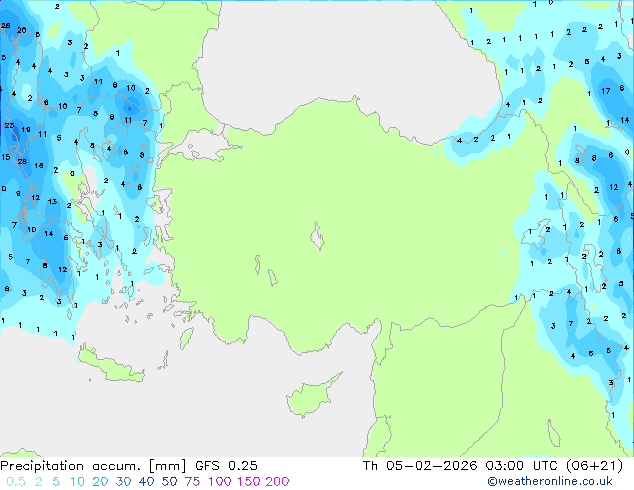The width and height of the screenshot is (634, 490).
Task: Select the 40 legend value
Action: tap(146, 482)
